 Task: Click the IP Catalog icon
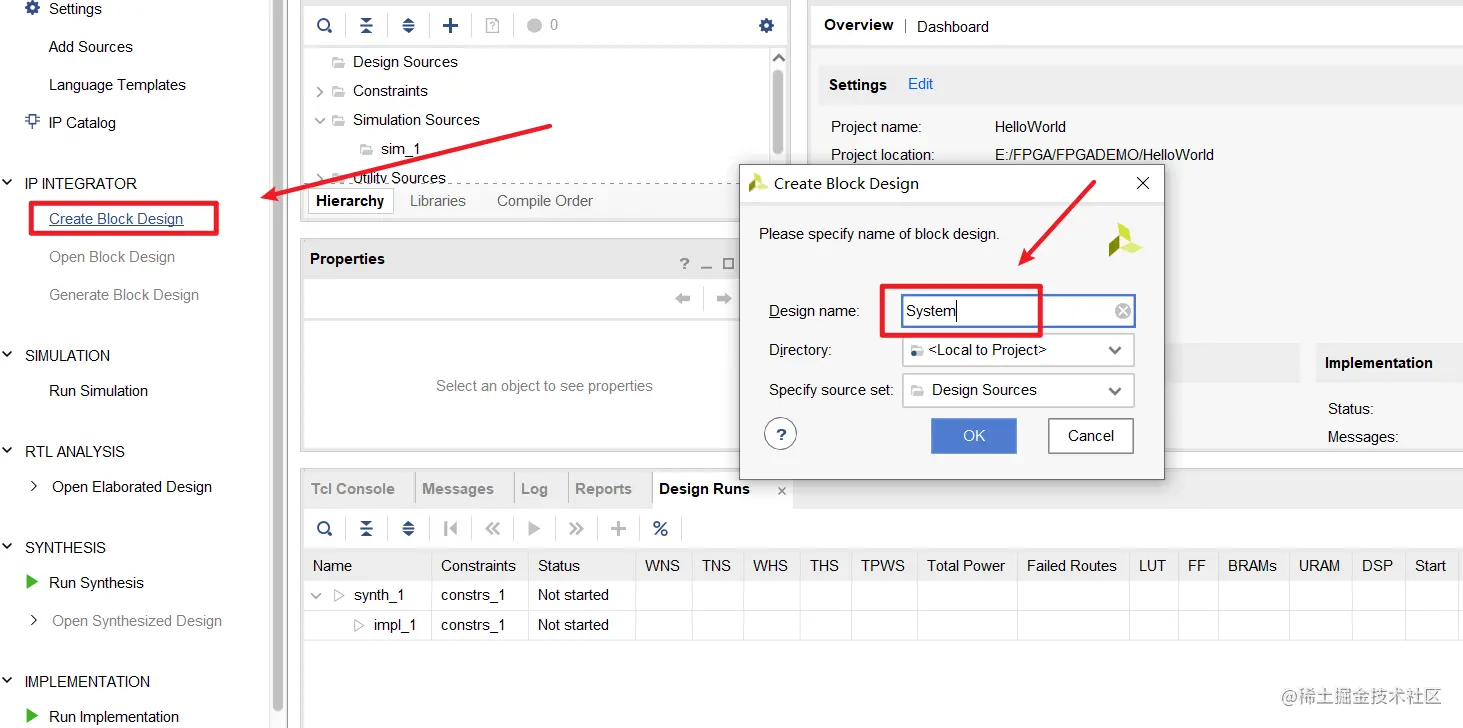[x=32, y=122]
